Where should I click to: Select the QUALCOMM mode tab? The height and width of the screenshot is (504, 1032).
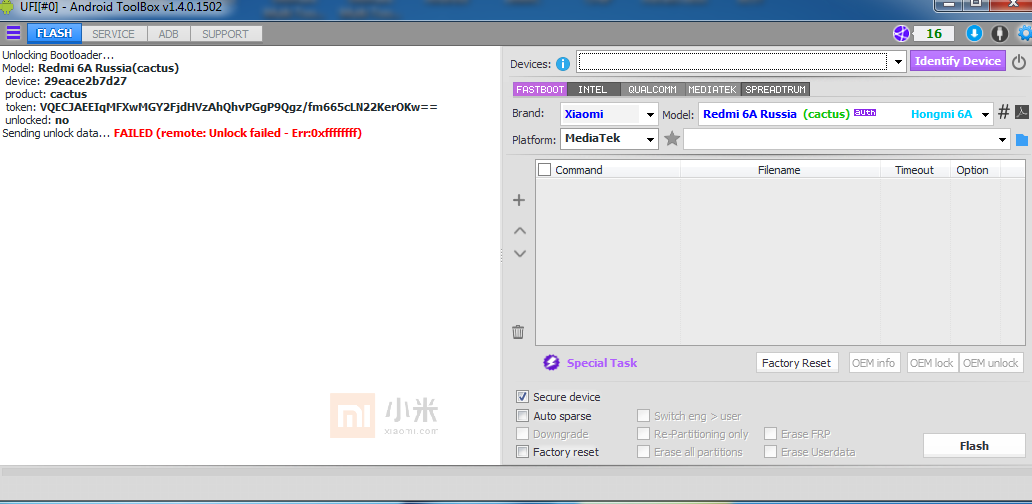tap(652, 89)
